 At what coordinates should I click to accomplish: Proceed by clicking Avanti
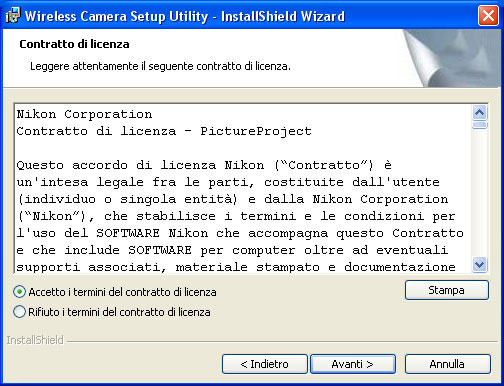click(353, 364)
